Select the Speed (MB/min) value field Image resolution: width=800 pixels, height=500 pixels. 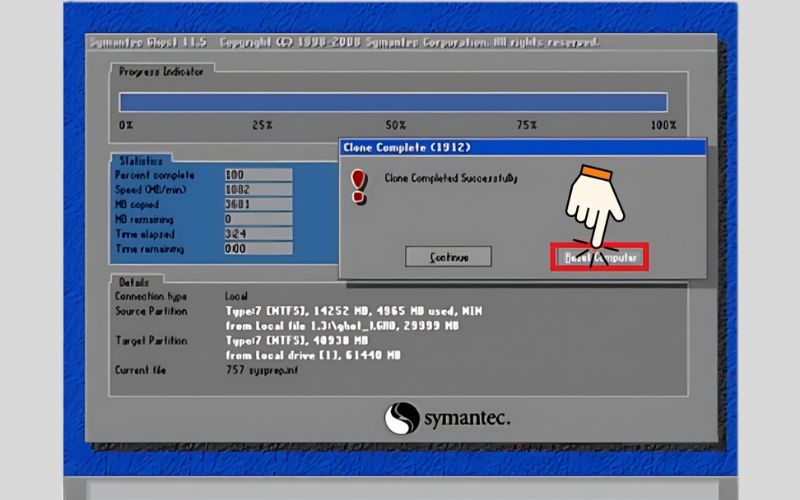(x=258, y=190)
